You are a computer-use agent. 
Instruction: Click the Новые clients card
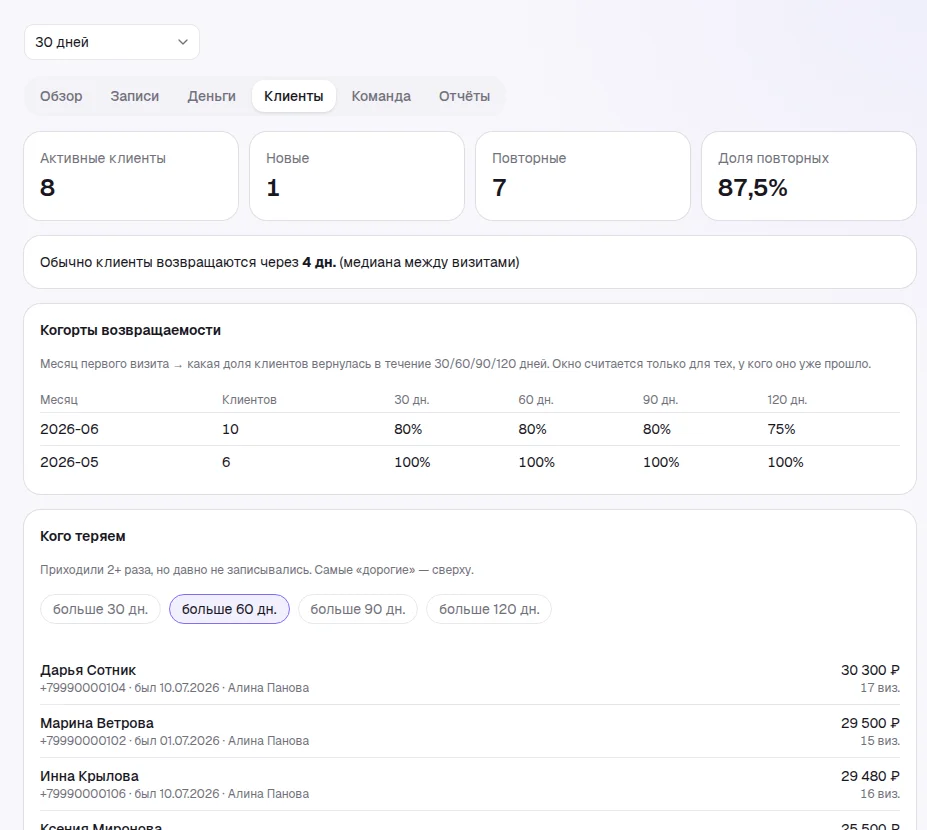point(357,176)
